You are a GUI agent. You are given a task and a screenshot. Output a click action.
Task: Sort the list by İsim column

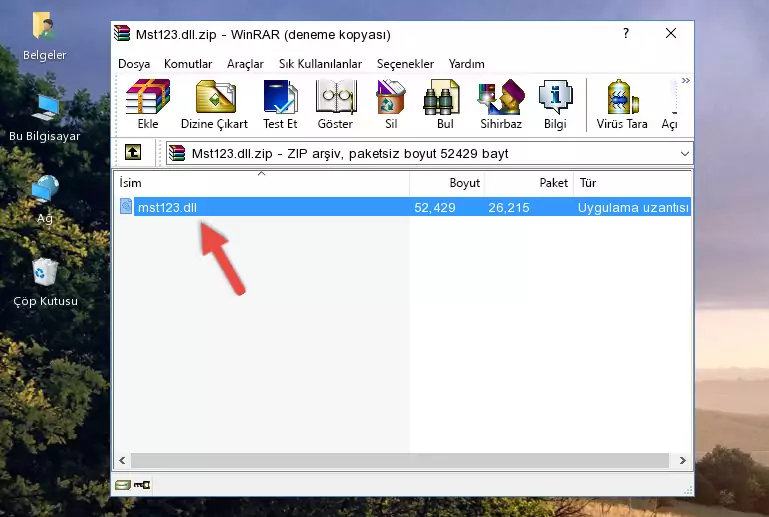point(262,183)
